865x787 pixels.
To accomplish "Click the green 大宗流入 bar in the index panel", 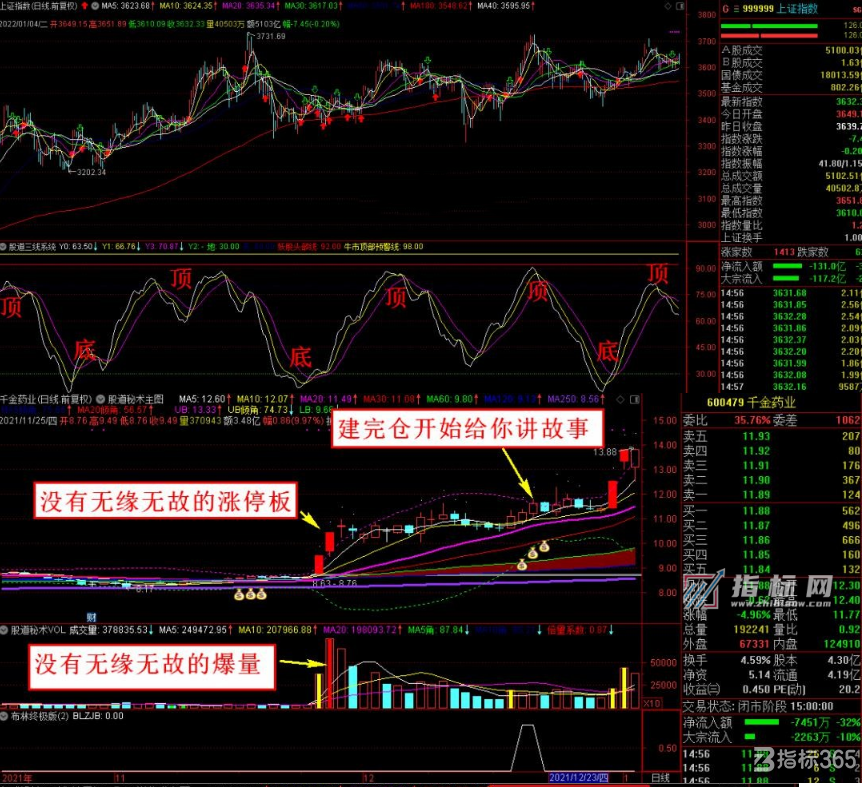I will 787,279.
